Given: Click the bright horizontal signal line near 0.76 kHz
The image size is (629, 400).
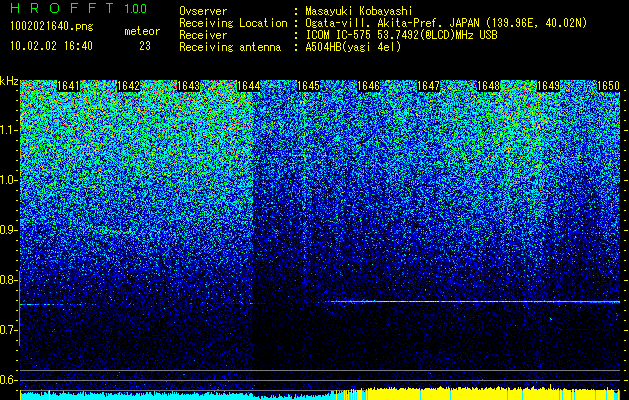Looking at the screenshot, I should pos(473,301).
